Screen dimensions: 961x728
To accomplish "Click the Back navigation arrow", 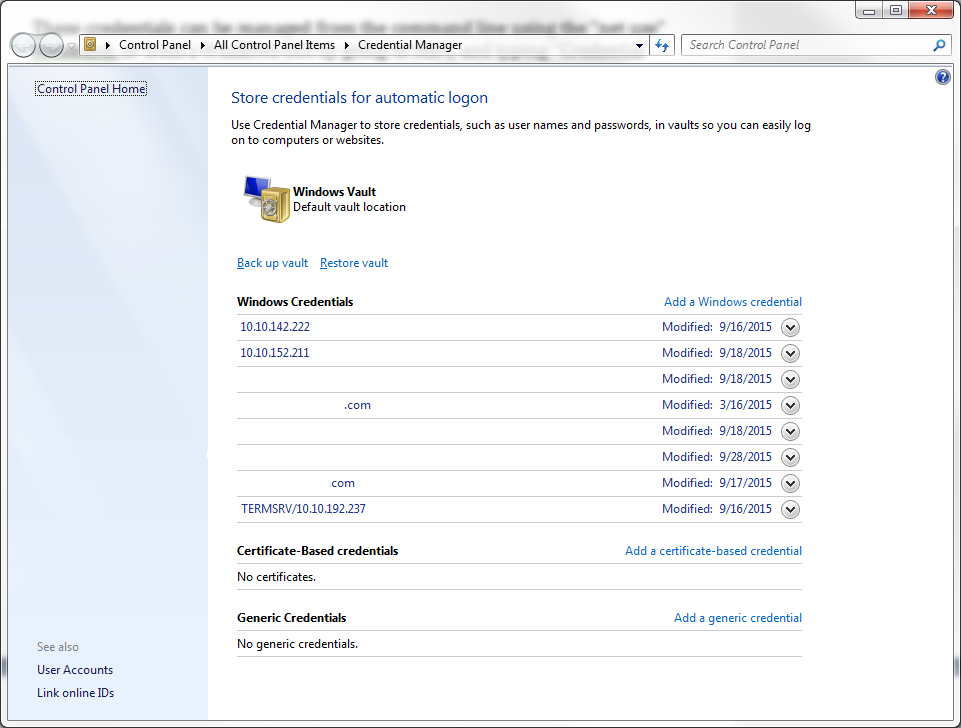I will 22,44.
